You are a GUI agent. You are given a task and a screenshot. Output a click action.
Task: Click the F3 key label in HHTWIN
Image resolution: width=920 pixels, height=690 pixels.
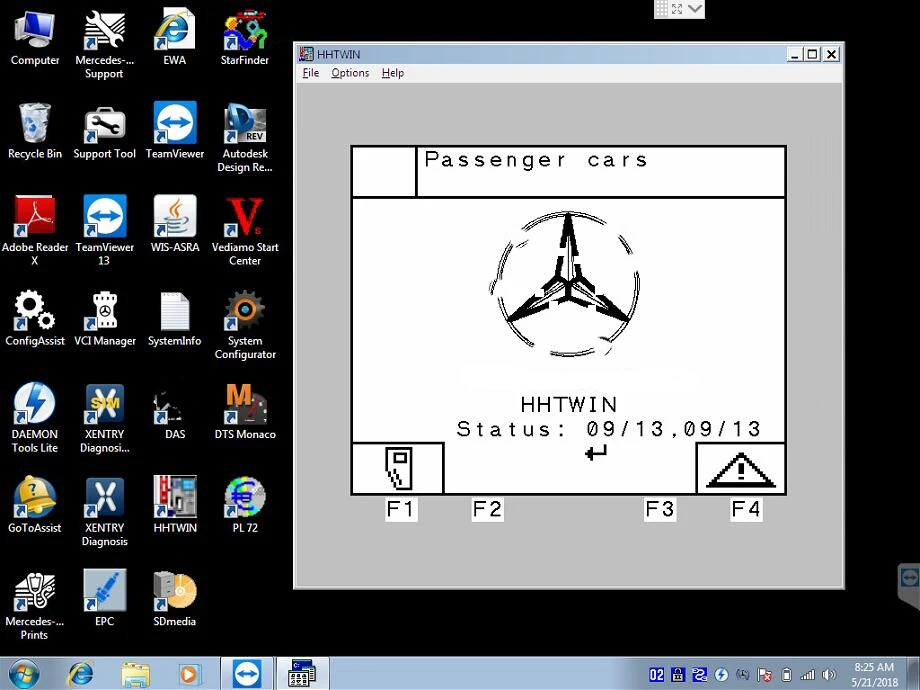coord(660,509)
